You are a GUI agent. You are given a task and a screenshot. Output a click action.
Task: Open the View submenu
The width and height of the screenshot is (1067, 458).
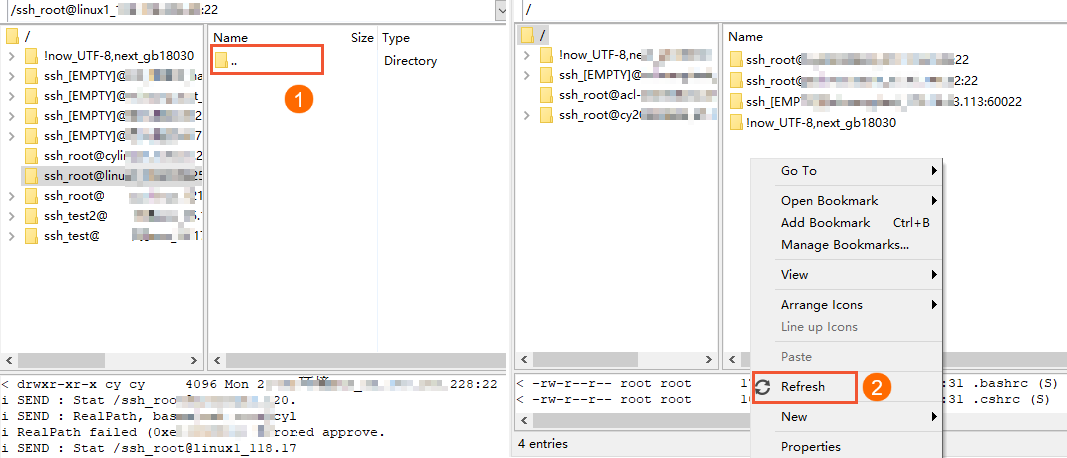[848, 275]
